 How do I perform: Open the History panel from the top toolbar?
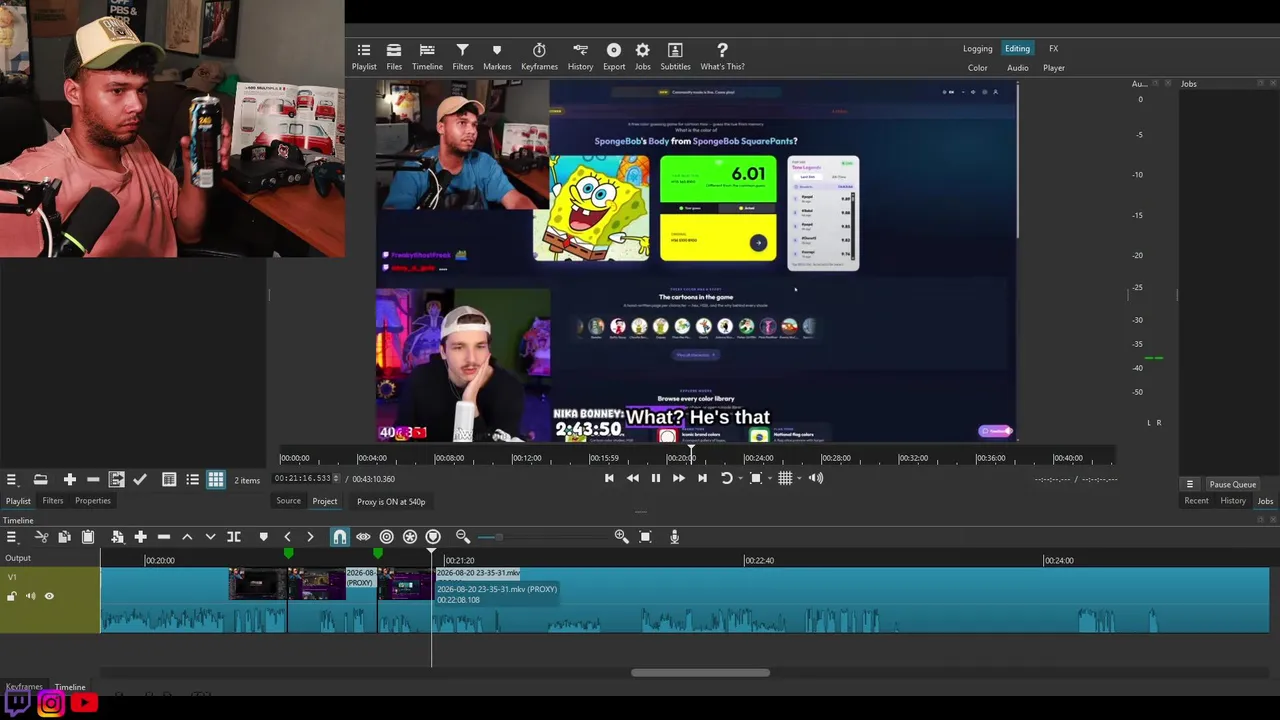pyautogui.click(x=580, y=57)
